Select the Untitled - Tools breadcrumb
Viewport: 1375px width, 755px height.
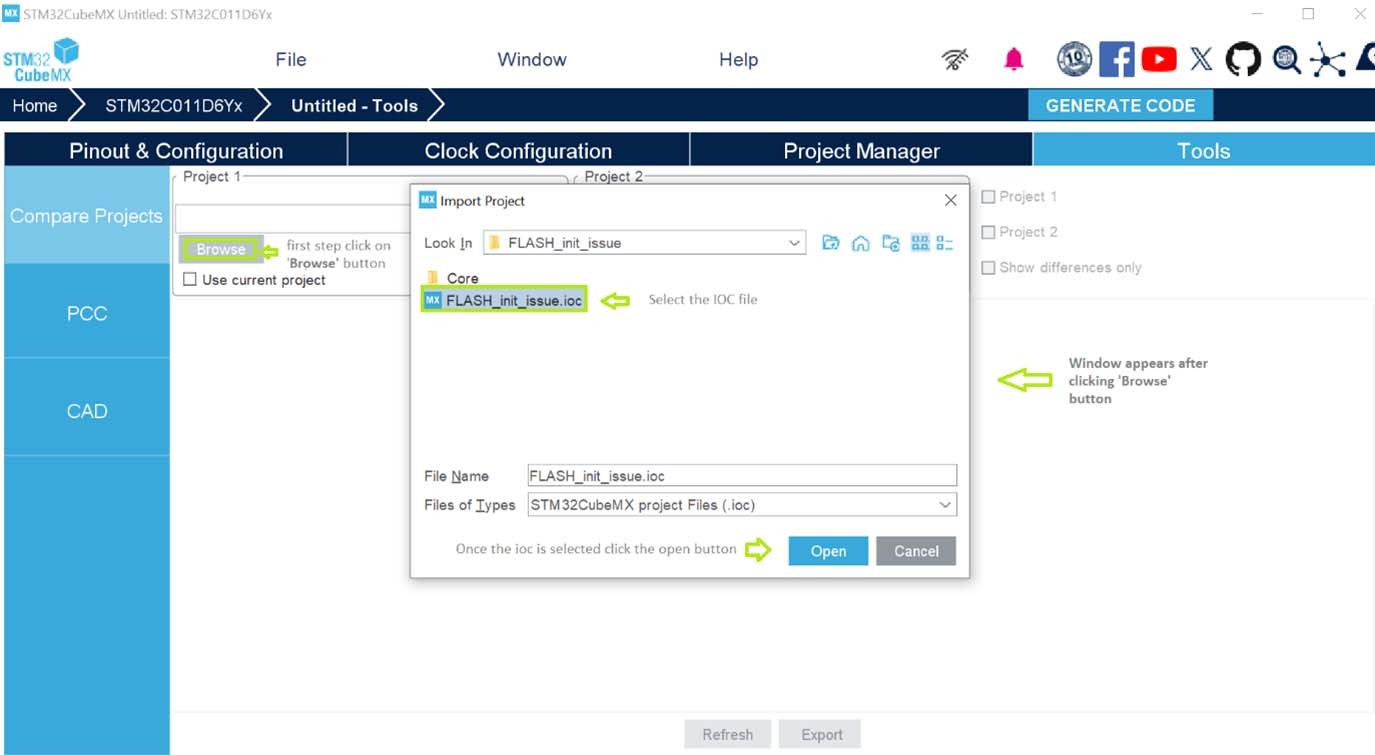[x=354, y=105]
